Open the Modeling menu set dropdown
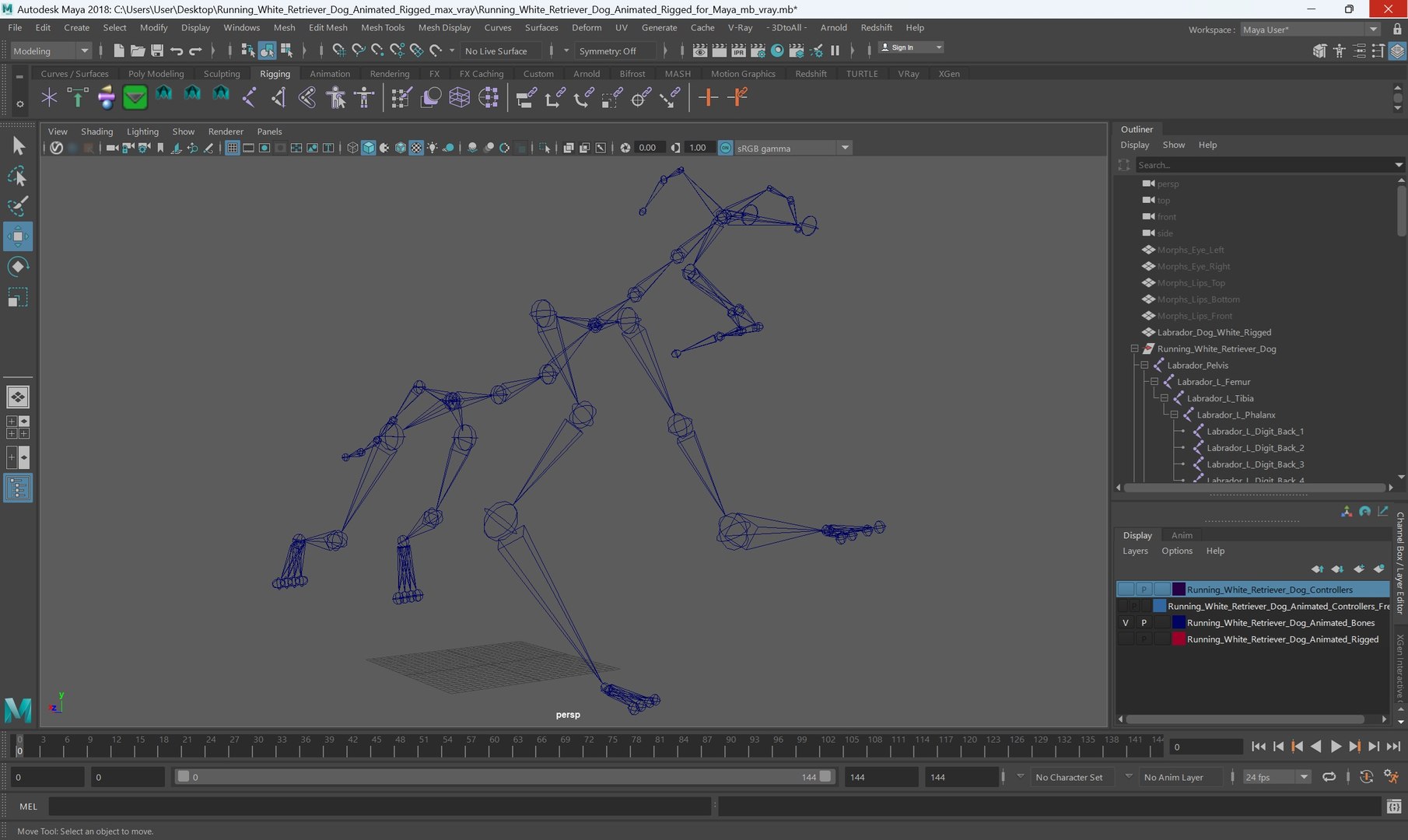Screen dimensions: 1408x840 (51, 51)
